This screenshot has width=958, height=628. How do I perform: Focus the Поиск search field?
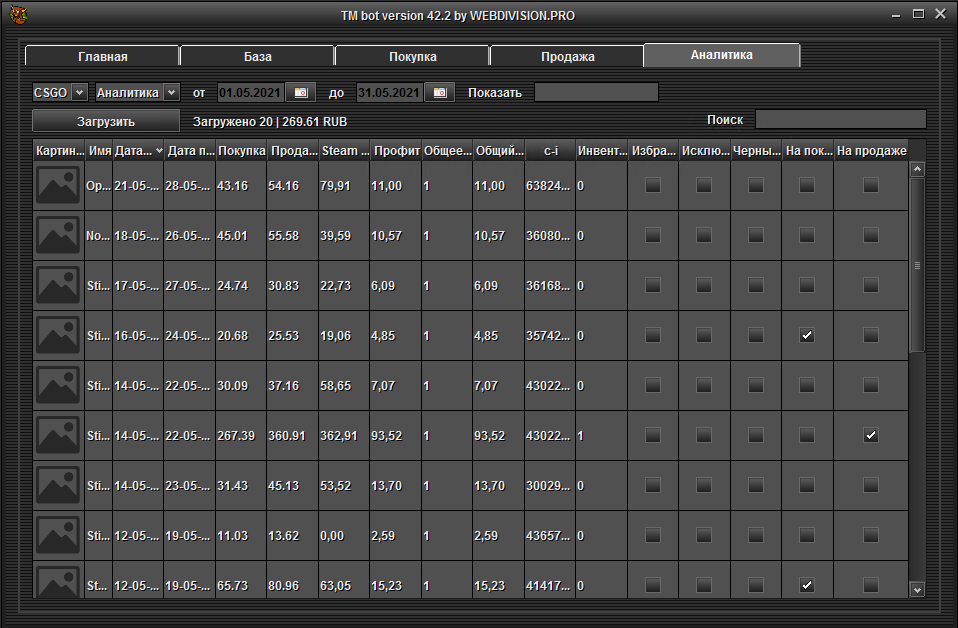[840, 120]
